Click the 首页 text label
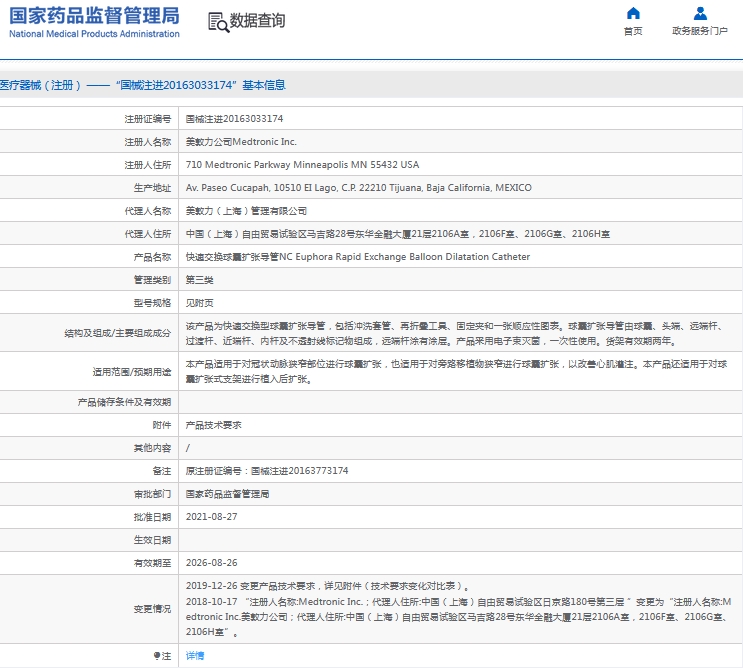Screen dimensions: 743x668 633,31
